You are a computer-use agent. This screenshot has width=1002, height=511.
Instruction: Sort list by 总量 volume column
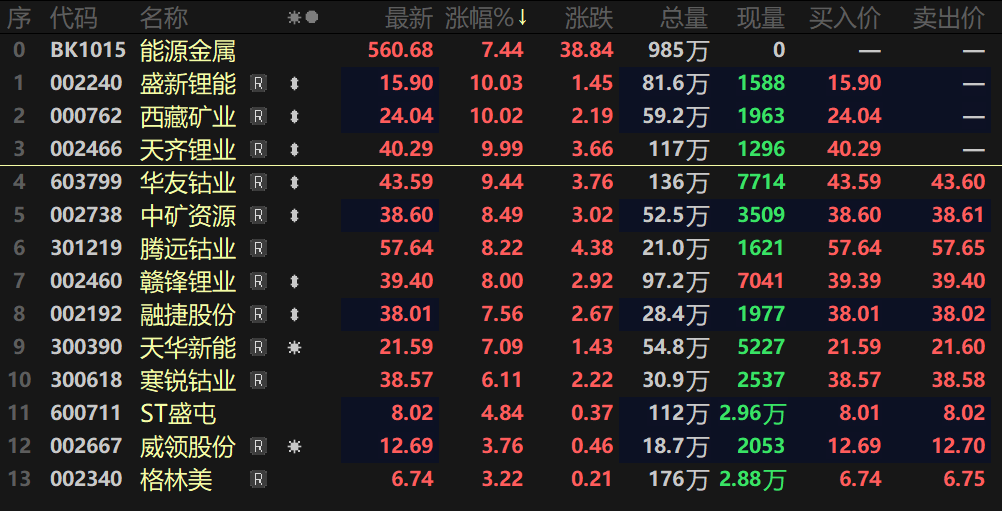[x=683, y=18]
